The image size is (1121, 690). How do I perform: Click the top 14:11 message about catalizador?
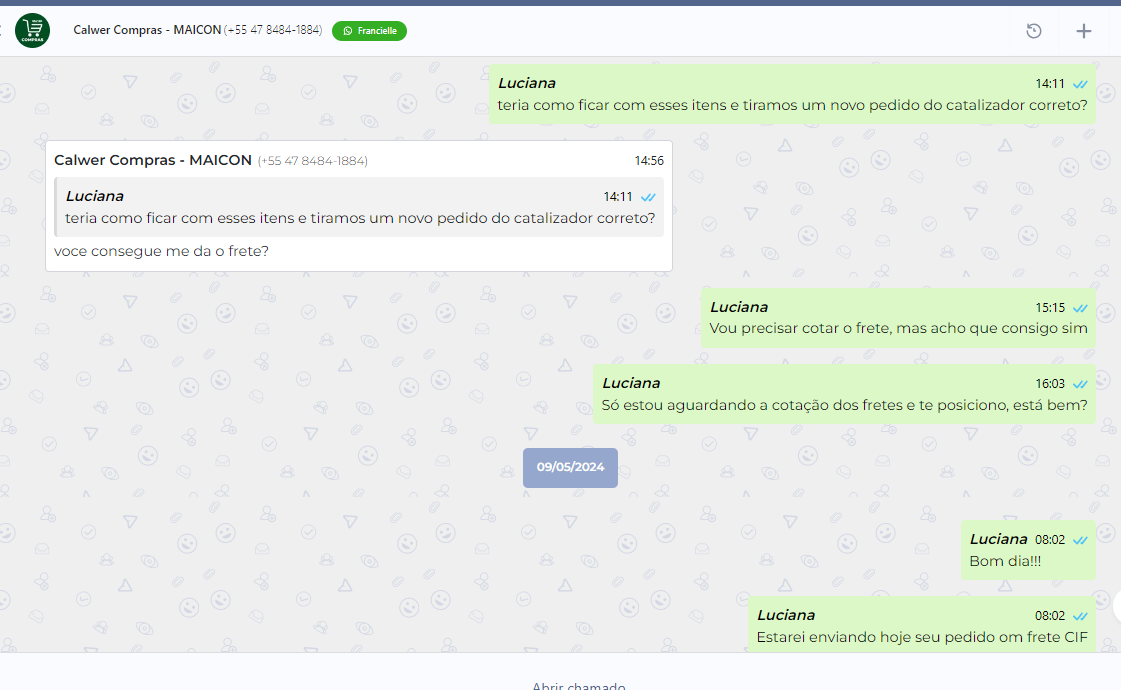pyautogui.click(x=791, y=104)
